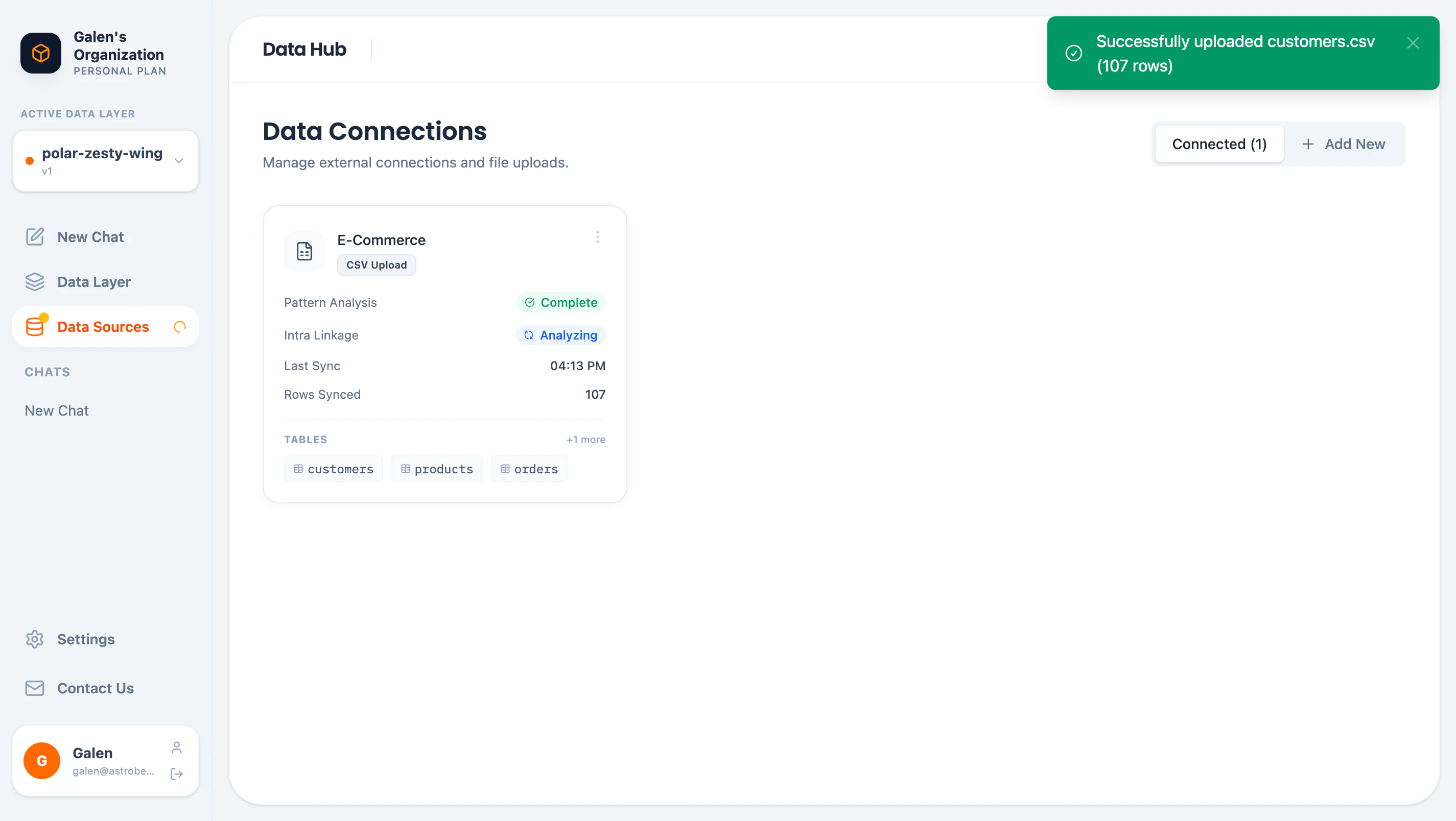Select the Data Hub heading tab

(304, 49)
